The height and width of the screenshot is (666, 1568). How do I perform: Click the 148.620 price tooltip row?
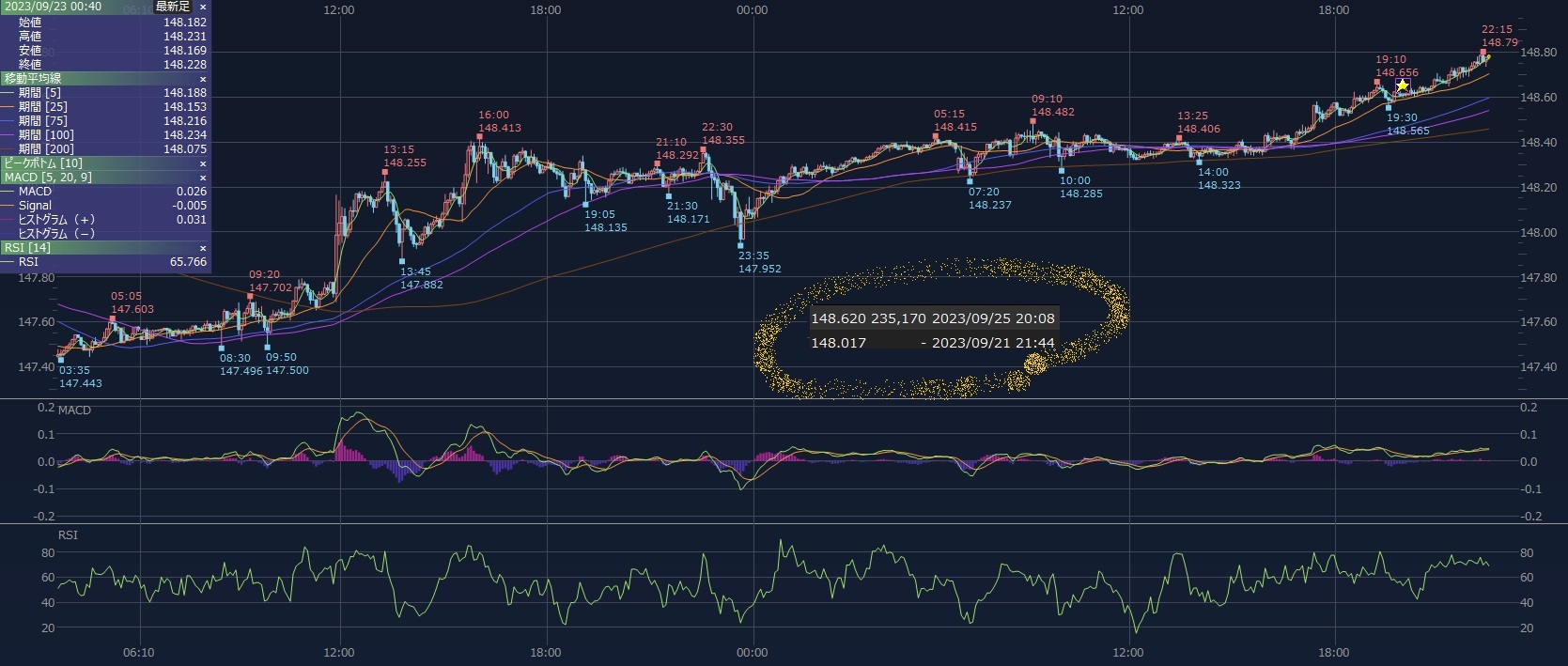[x=932, y=318]
